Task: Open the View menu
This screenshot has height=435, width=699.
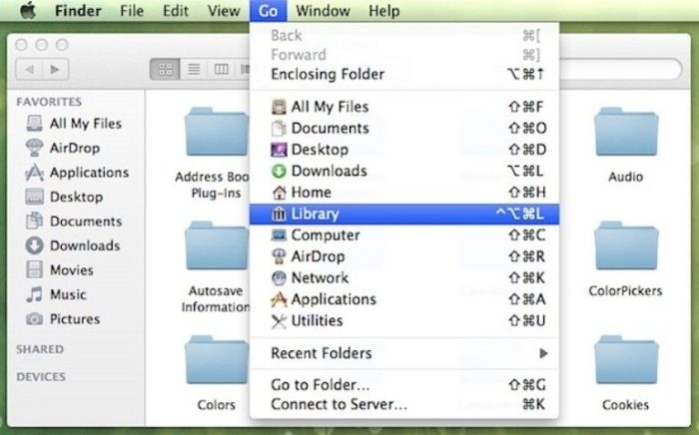Action: click(224, 11)
